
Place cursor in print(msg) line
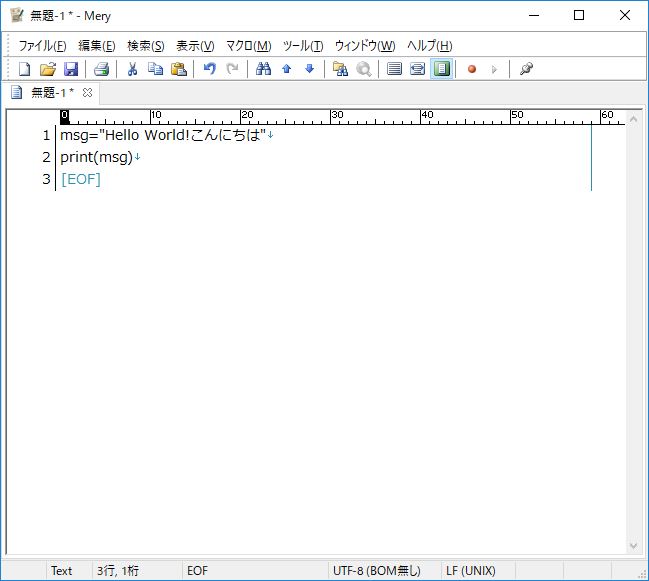tap(96, 157)
